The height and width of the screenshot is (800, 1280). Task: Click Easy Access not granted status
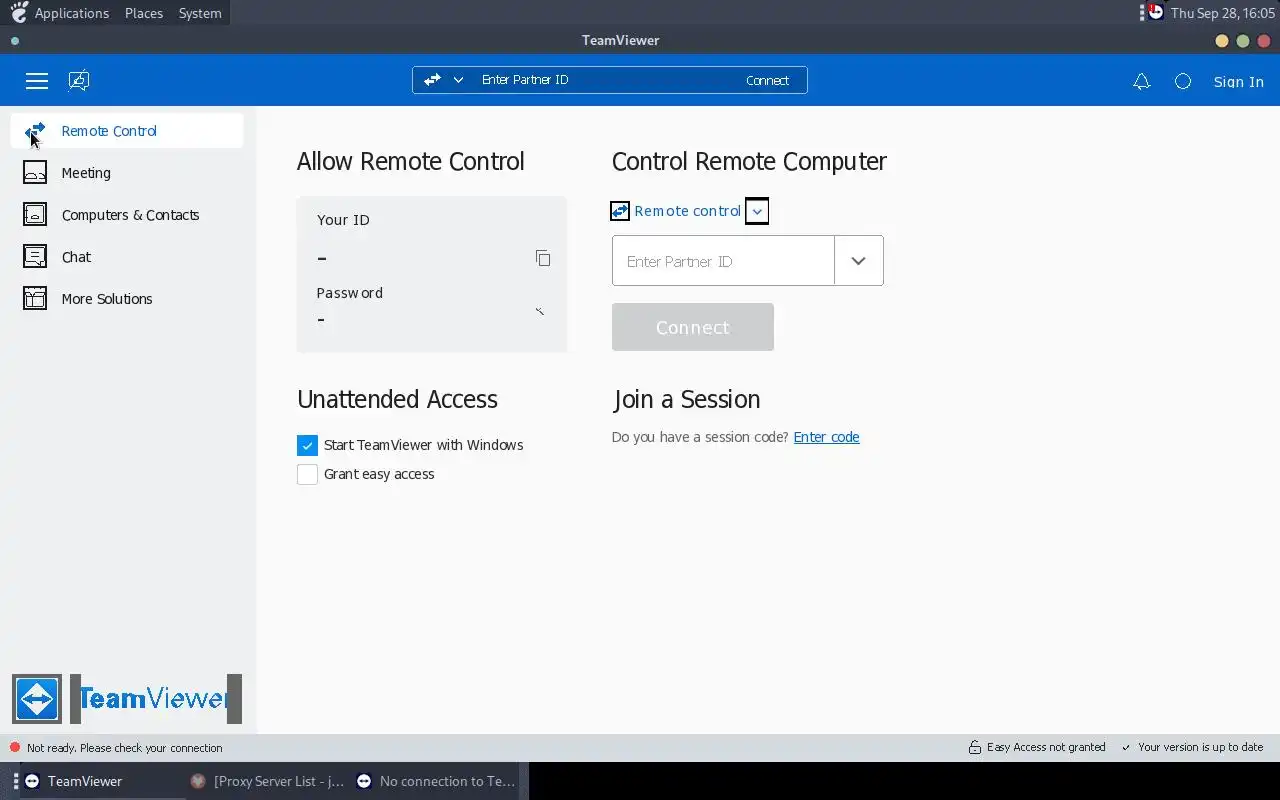[1046, 747]
